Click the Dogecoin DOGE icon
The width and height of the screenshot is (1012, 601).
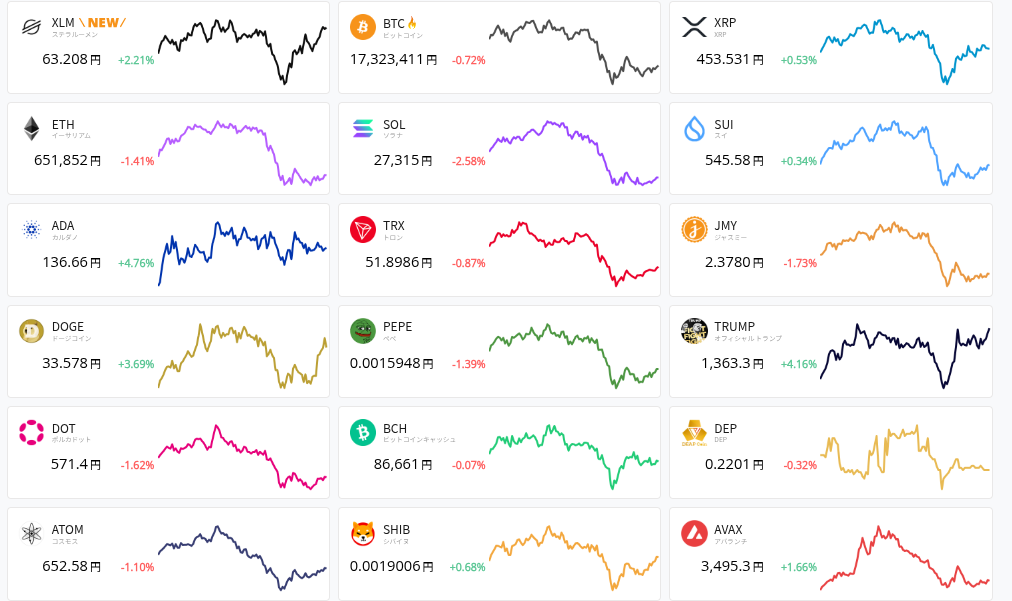[33, 331]
